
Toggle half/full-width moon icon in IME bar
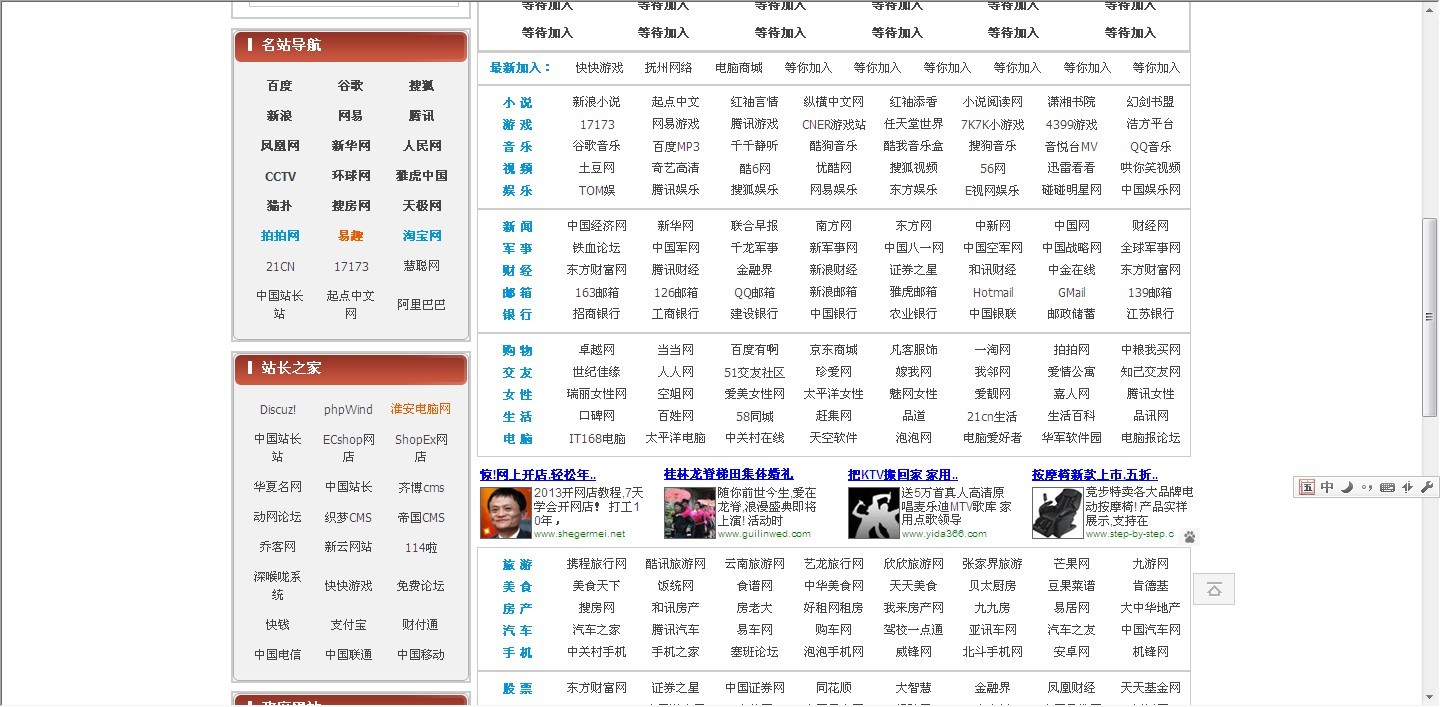click(x=1347, y=487)
